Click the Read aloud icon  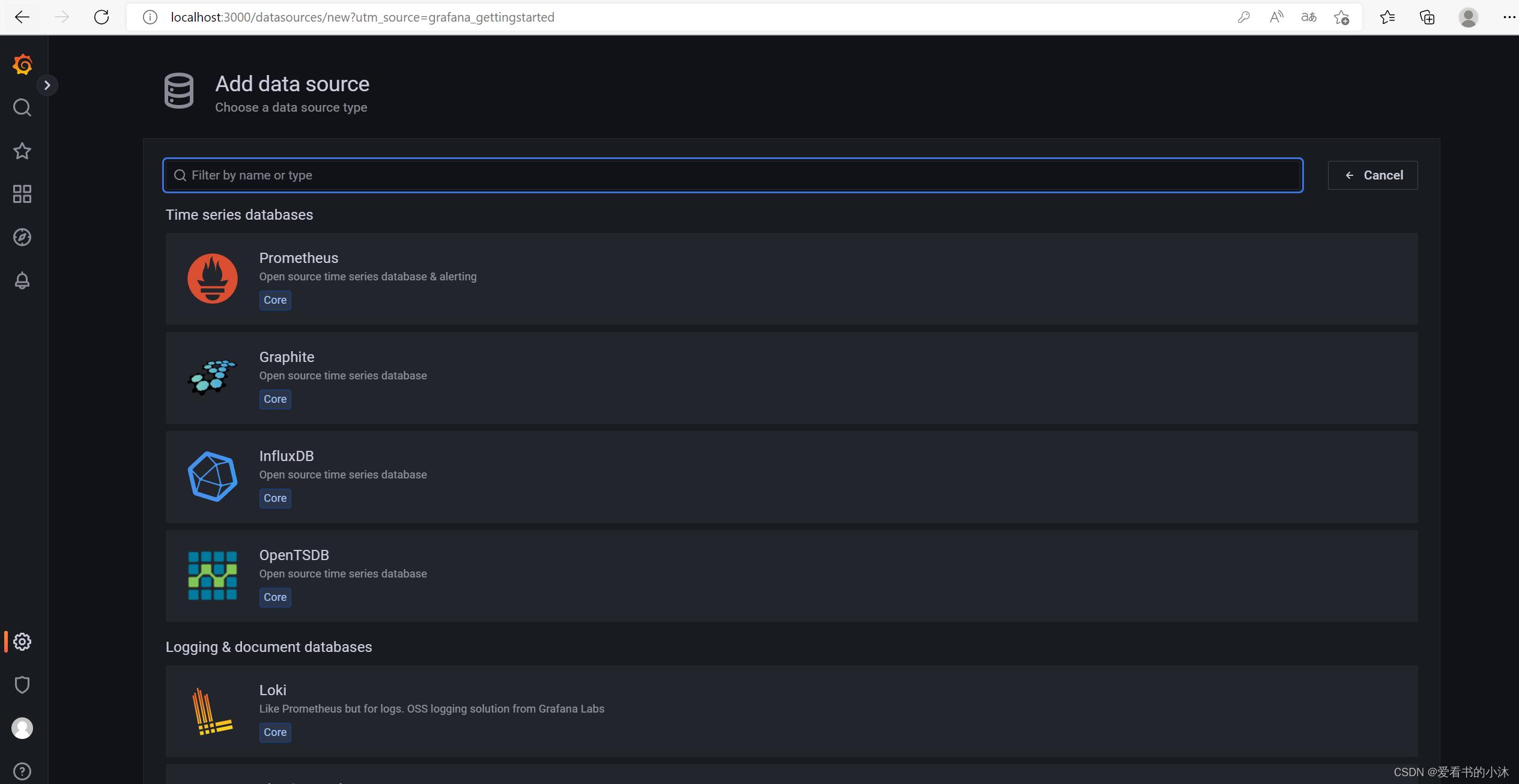point(1276,17)
